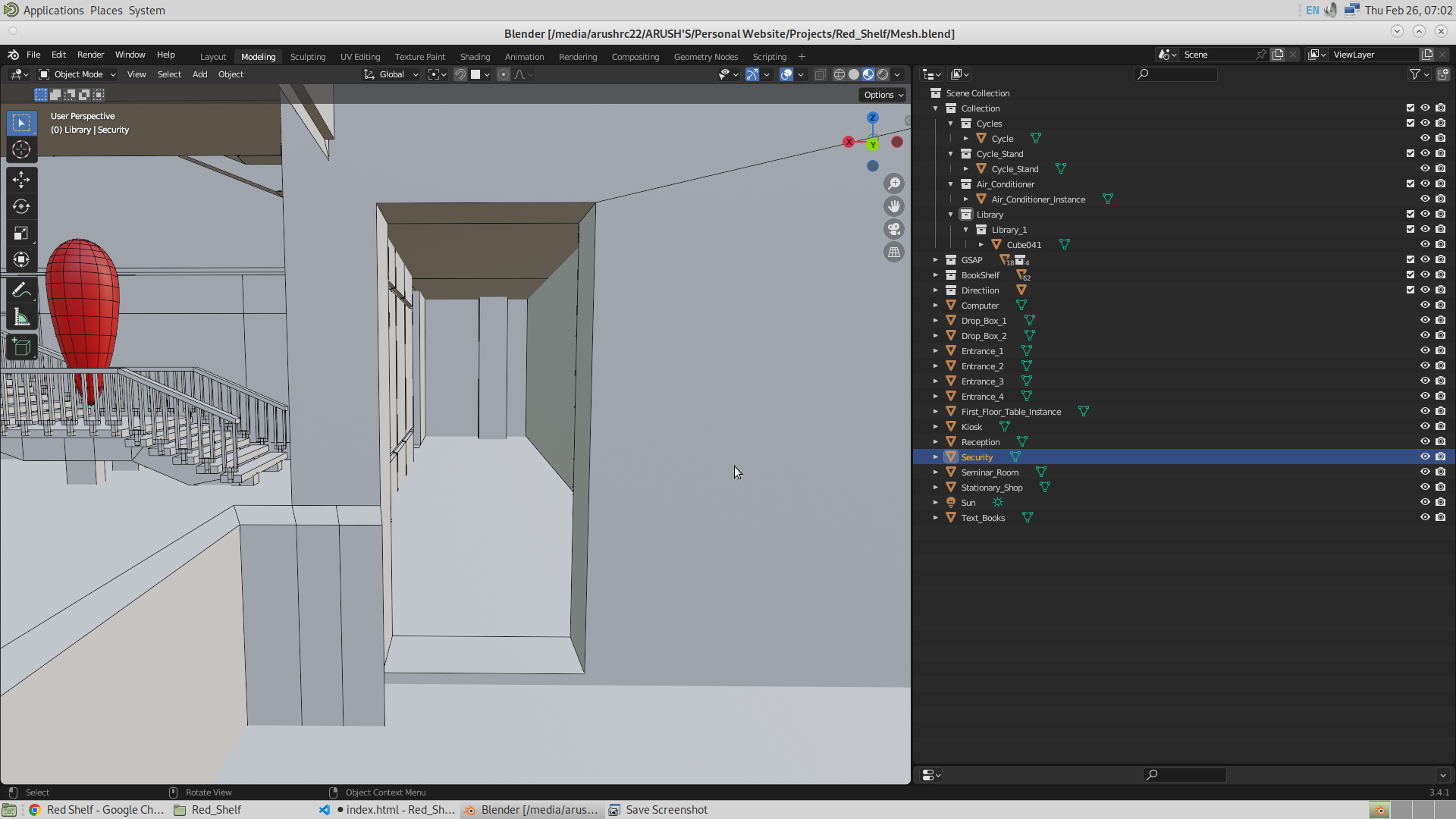Click the Options button in the viewport header

click(882, 94)
